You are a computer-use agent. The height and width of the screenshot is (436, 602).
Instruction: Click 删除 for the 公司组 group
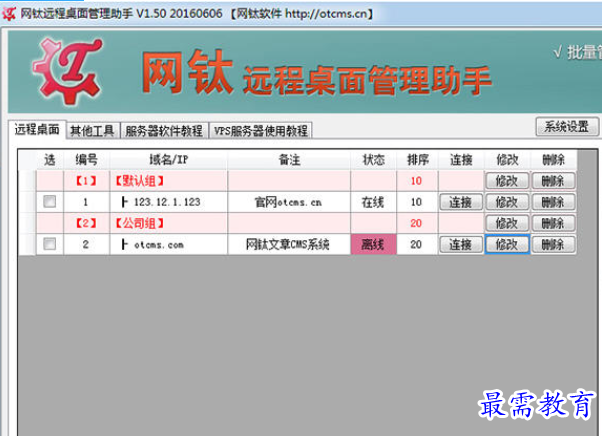[554, 223]
